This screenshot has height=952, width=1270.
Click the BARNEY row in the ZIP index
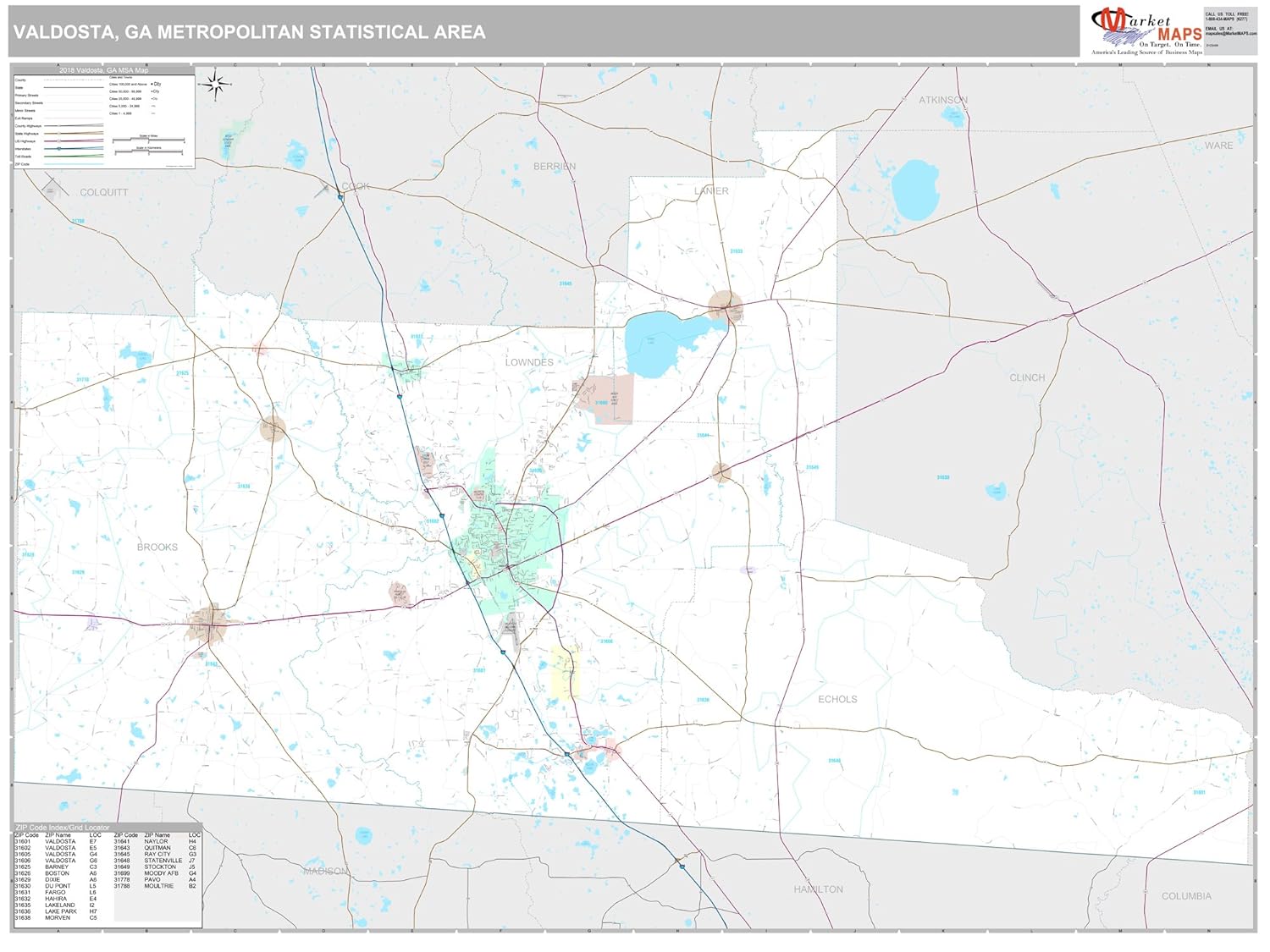58,867
